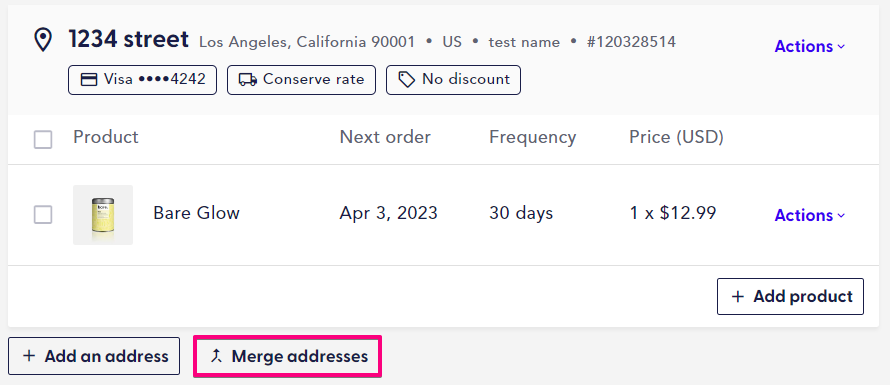Open the Visa ••••4242 payment badge
The height and width of the screenshot is (385, 890).
tap(142, 79)
